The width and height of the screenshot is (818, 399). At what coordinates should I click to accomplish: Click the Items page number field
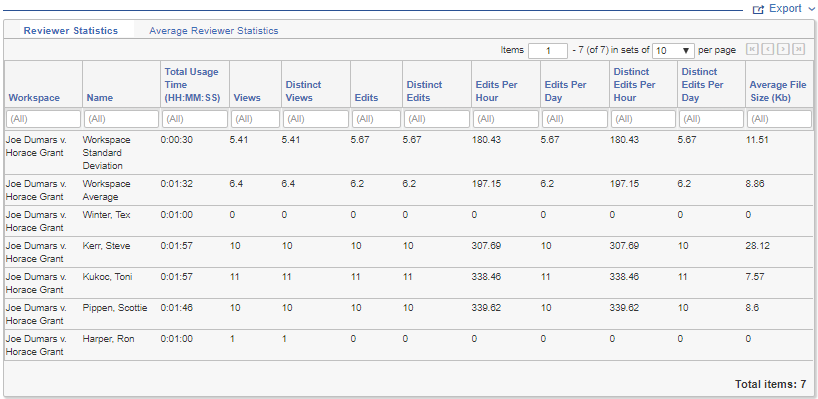[548, 51]
